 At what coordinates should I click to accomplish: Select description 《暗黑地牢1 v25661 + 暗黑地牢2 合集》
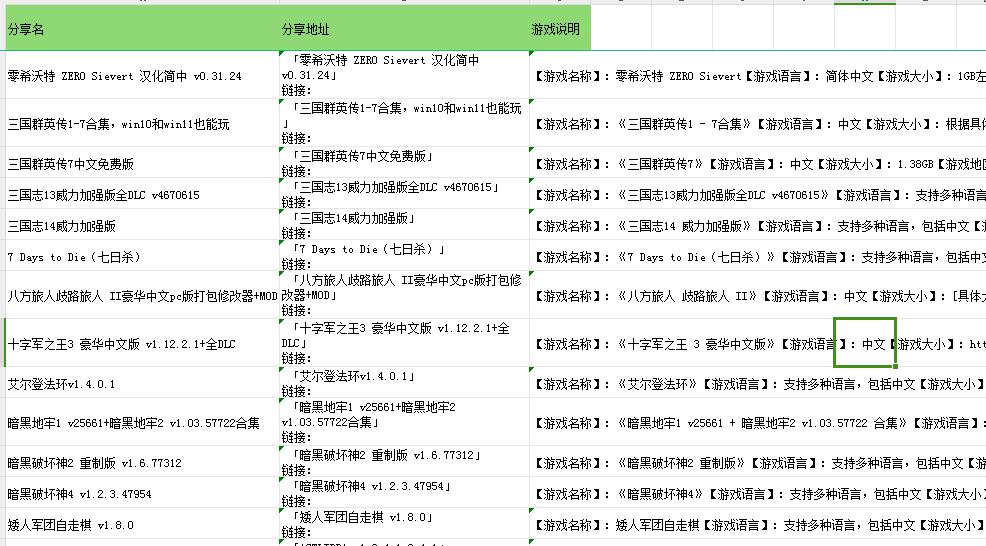point(758,422)
